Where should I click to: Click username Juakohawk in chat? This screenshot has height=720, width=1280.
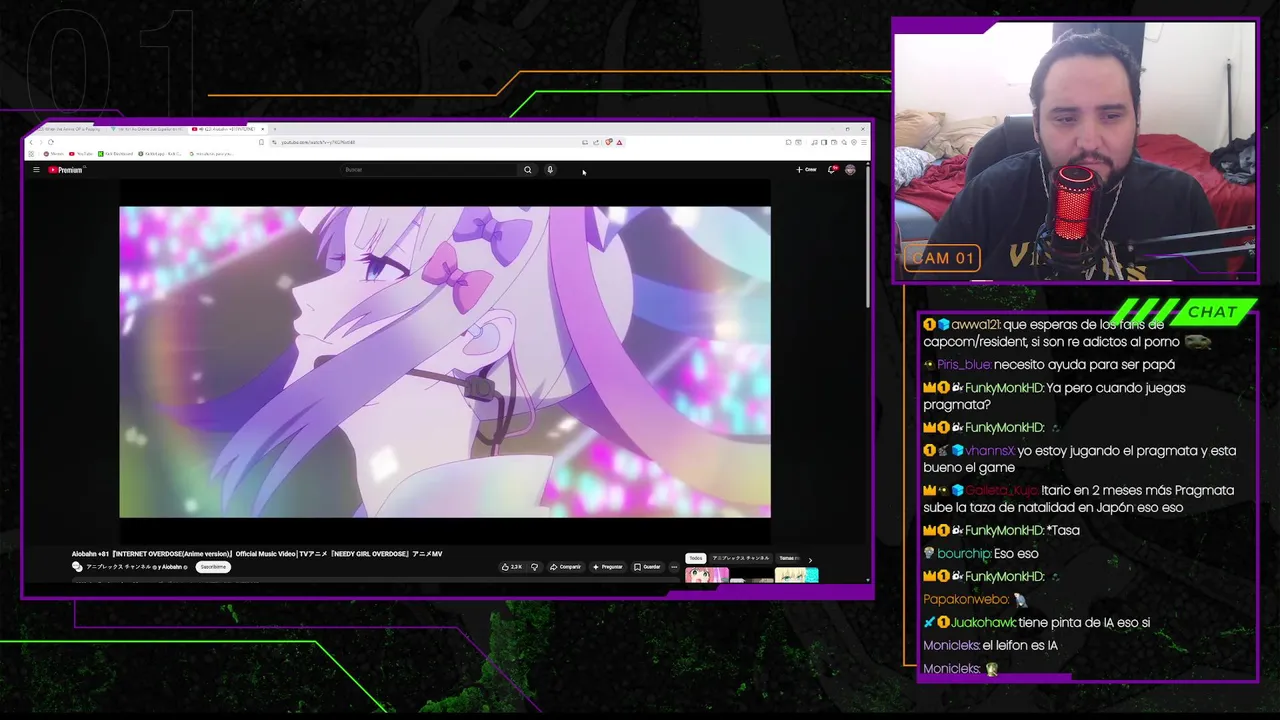tap(982, 623)
